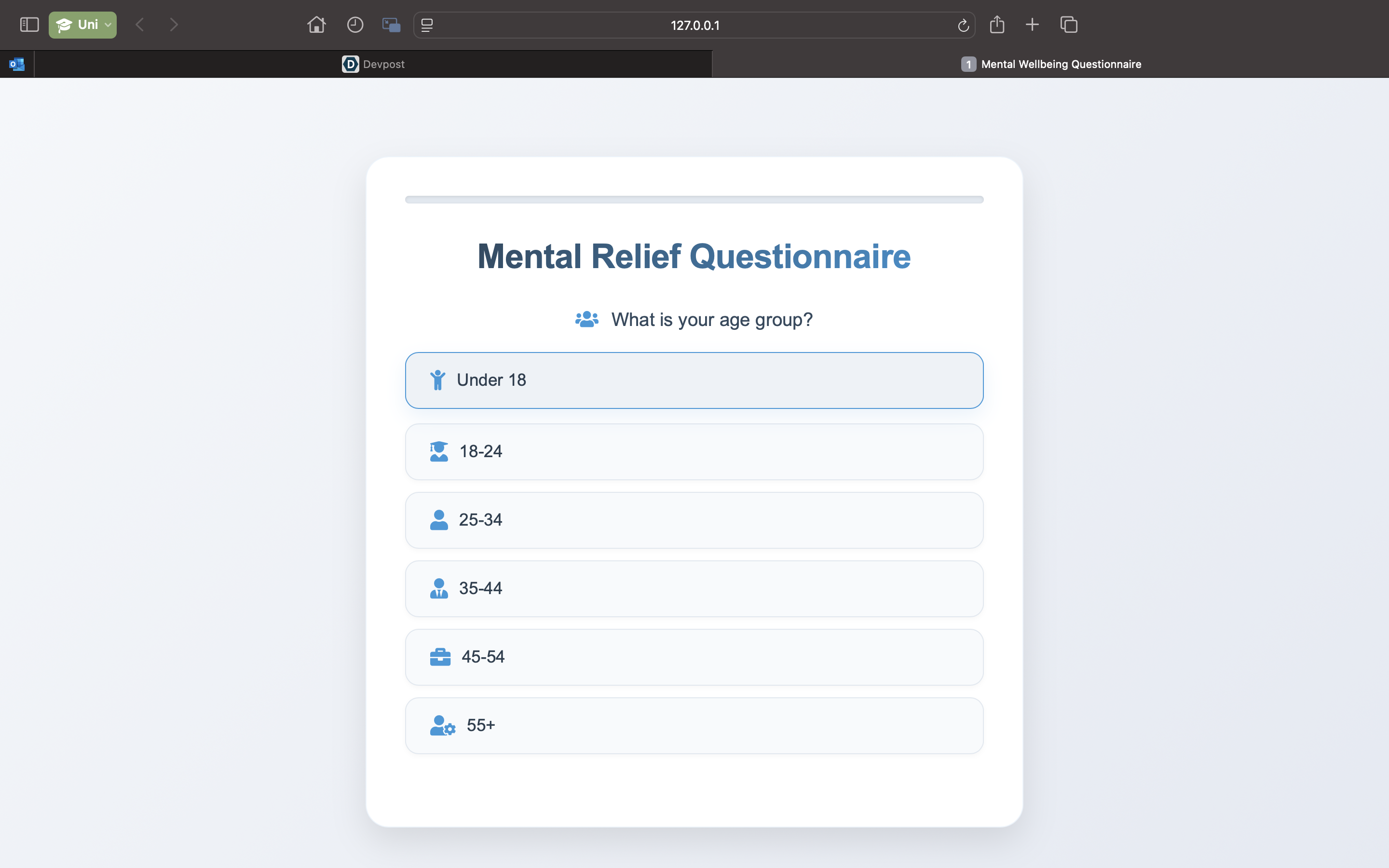Open the pinned Outlook tab
This screenshot has height=868, width=1389.
pos(17,64)
